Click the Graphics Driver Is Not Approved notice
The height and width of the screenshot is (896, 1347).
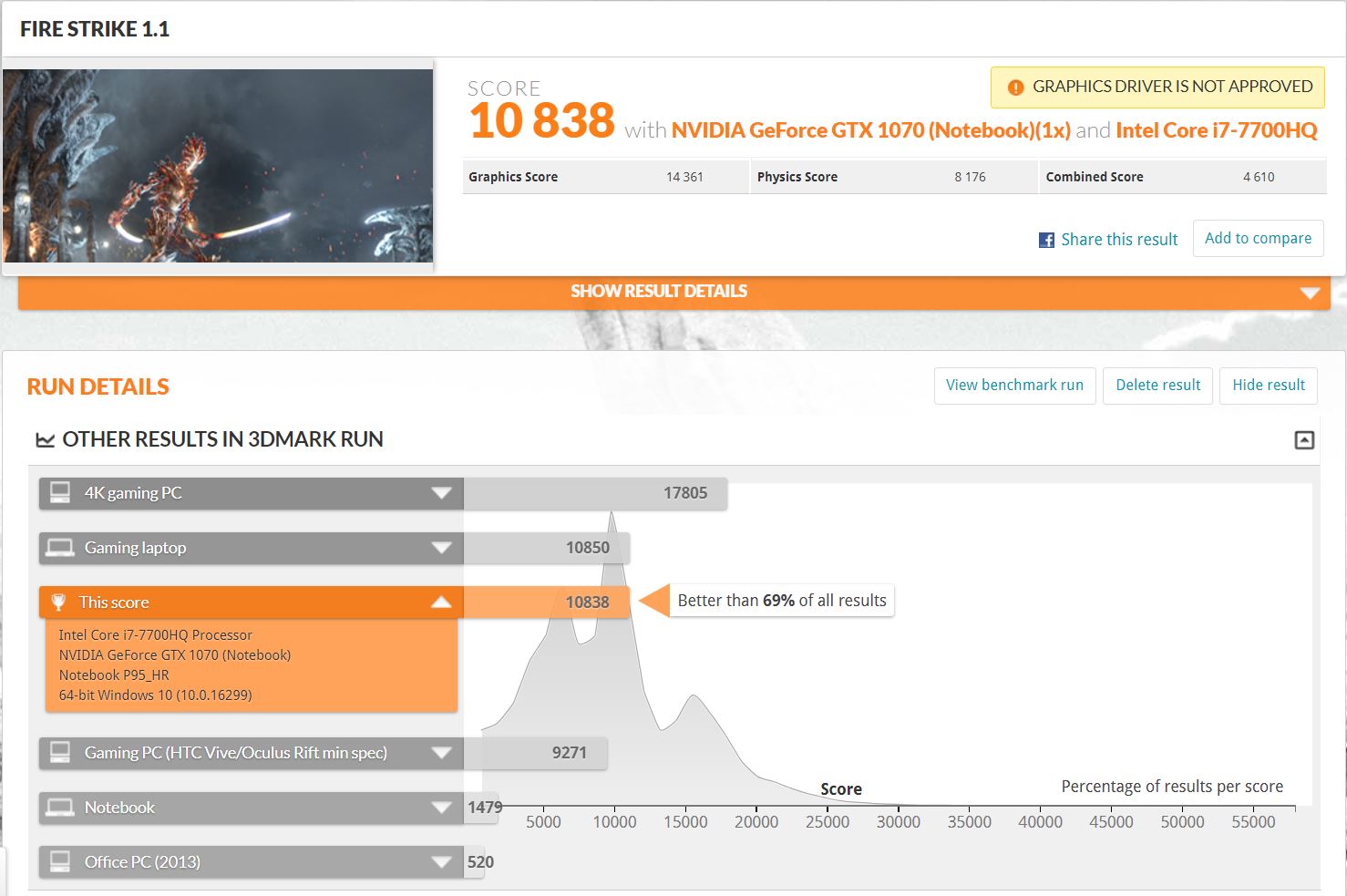point(1157,88)
